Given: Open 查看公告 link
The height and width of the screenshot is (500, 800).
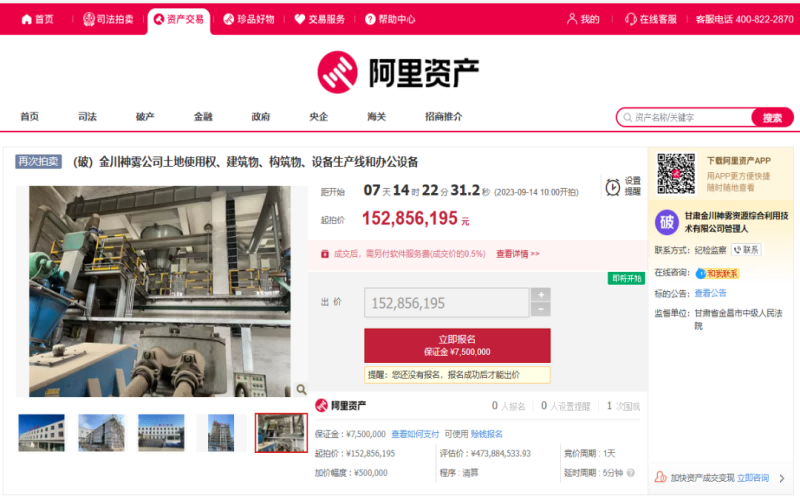Looking at the screenshot, I should point(710,293).
